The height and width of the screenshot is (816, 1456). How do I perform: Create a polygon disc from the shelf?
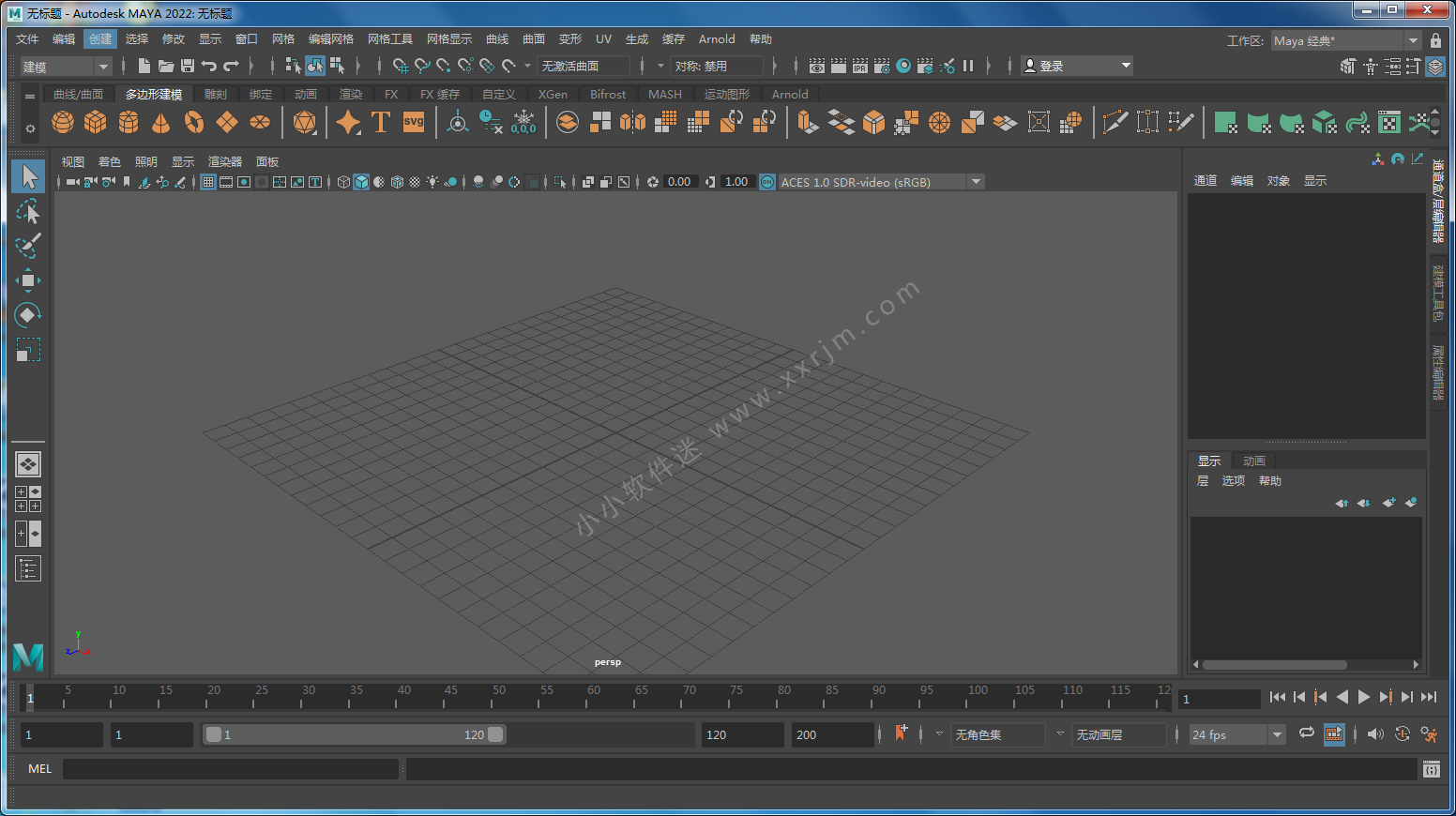260,123
